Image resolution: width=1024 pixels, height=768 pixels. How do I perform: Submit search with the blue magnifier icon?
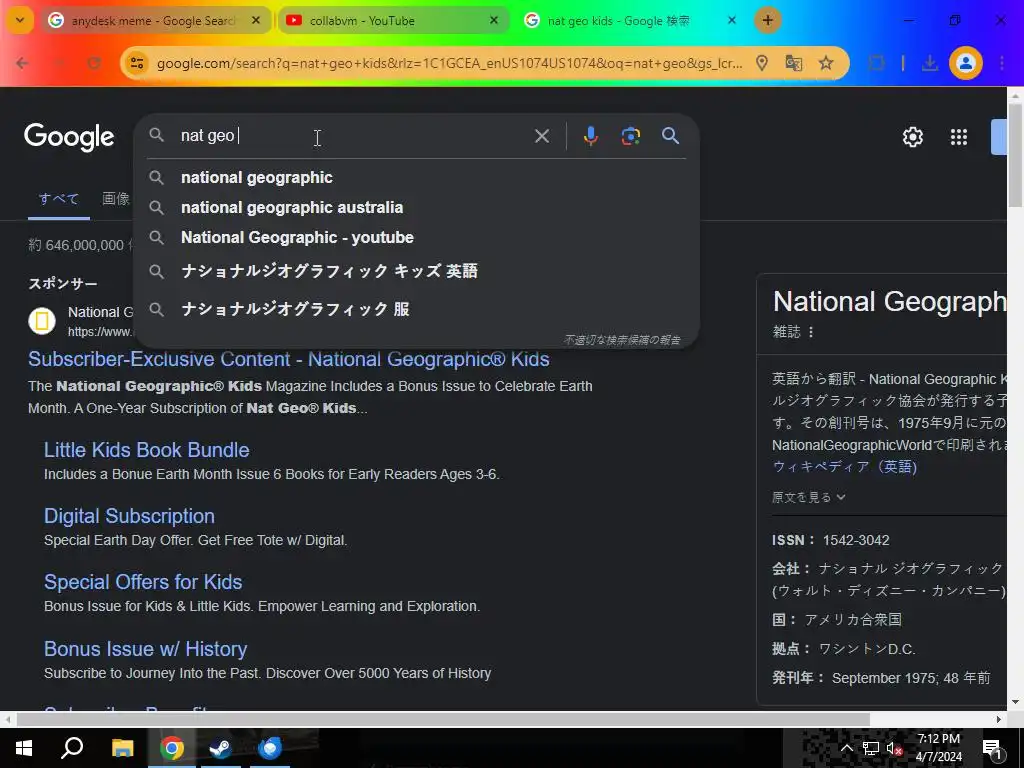pos(670,136)
